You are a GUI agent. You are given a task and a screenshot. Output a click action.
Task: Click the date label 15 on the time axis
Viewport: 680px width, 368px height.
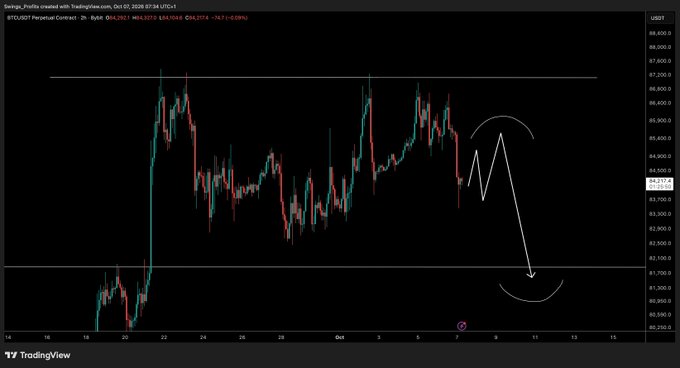coord(613,337)
